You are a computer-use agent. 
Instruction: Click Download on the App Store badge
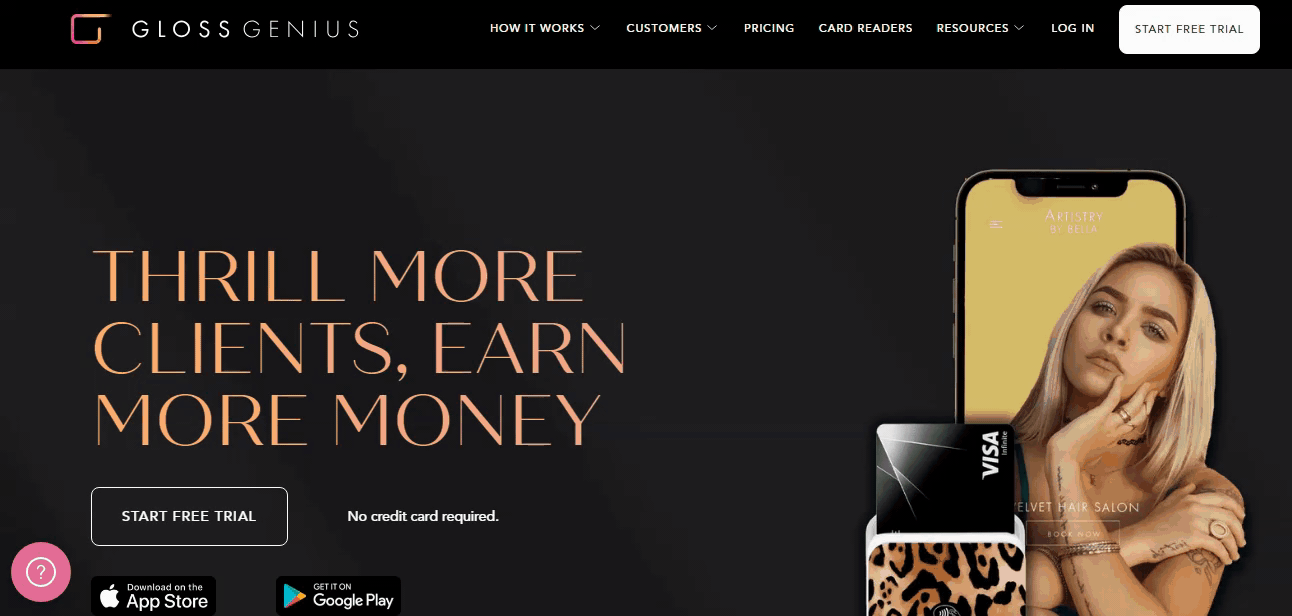(154, 596)
